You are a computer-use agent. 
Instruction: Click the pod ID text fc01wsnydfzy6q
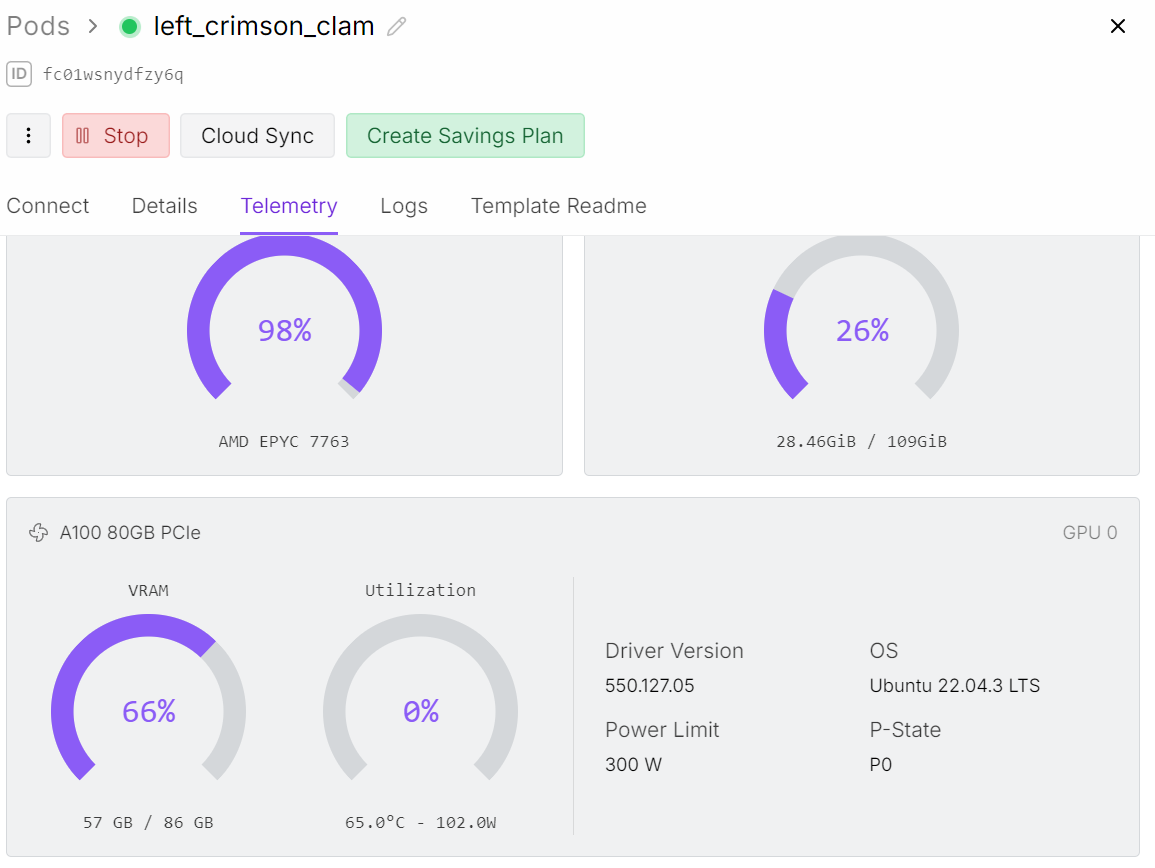[x=113, y=75]
